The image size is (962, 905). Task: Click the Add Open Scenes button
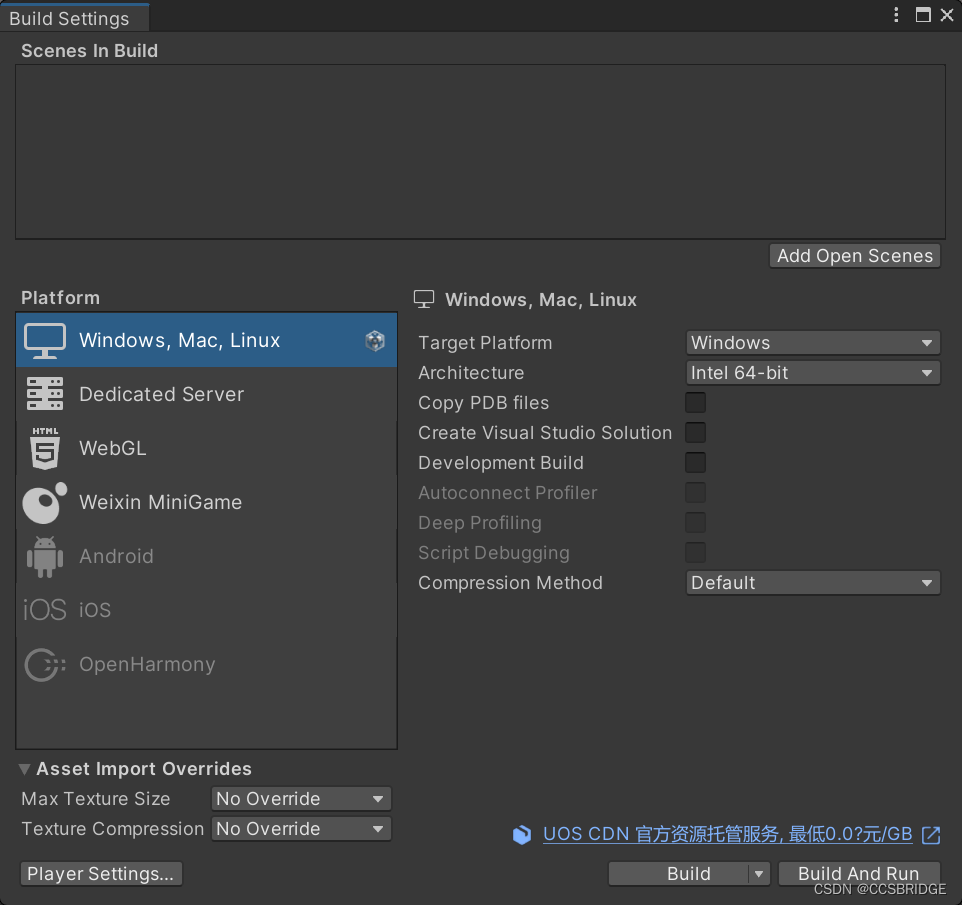pos(855,256)
